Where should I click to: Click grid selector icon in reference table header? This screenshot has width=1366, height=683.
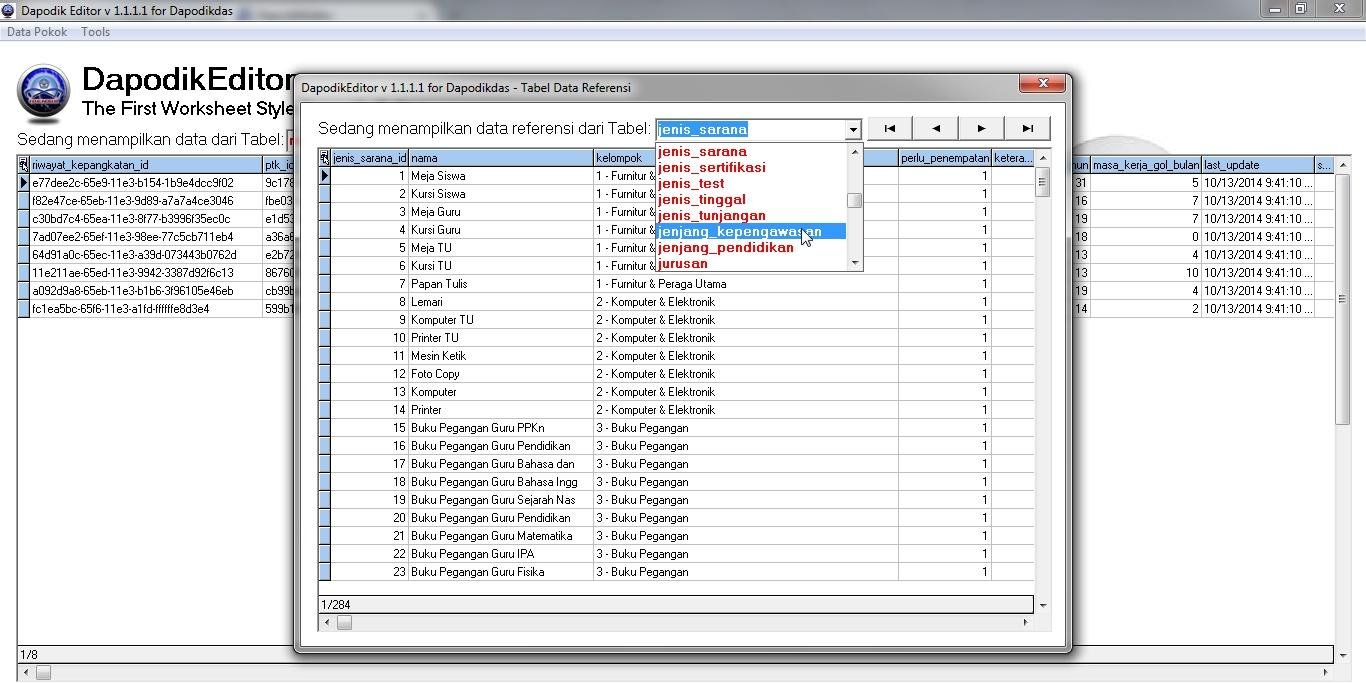click(325, 158)
